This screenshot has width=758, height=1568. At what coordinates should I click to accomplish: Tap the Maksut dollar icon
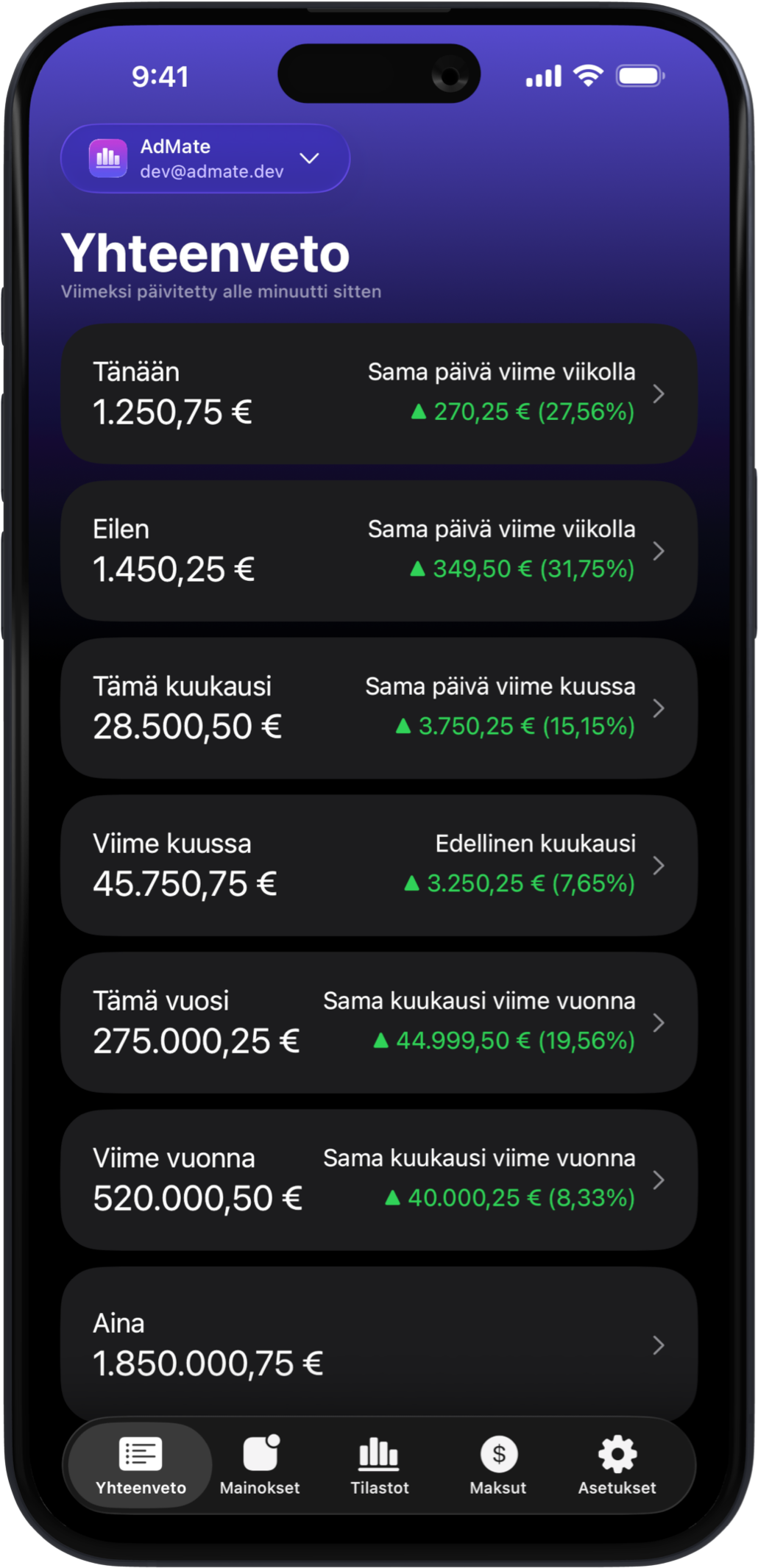coord(498,1453)
